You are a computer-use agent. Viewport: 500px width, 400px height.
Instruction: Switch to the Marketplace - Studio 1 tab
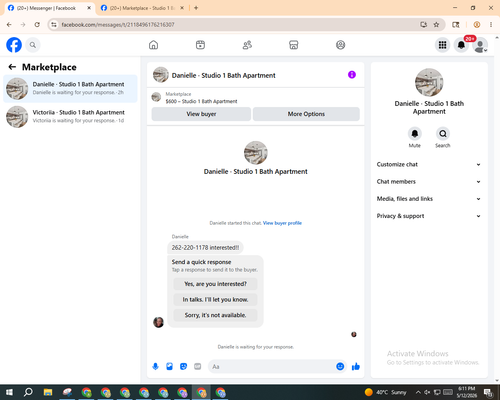pyautogui.click(x=143, y=8)
